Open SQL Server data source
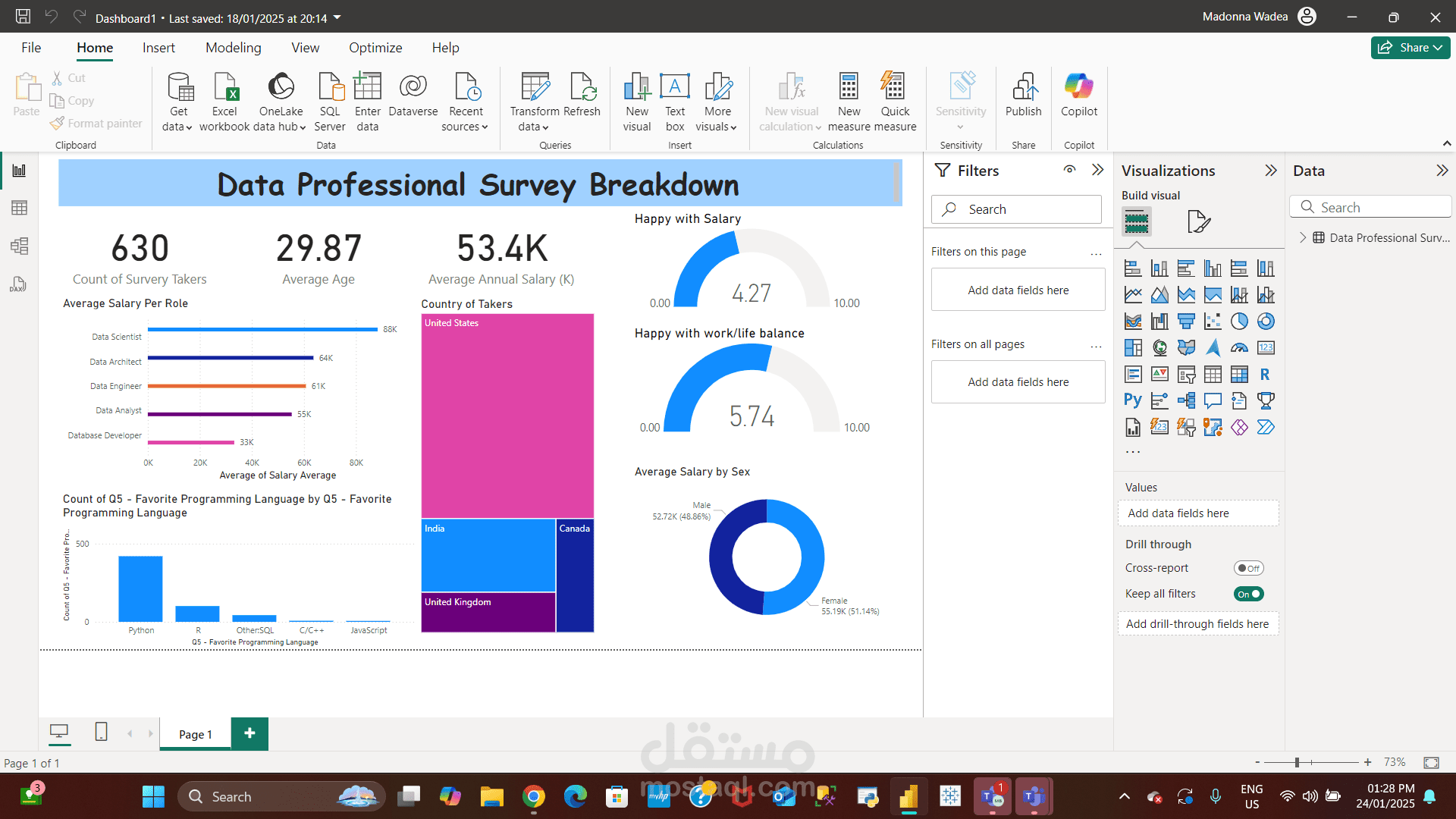Image resolution: width=1456 pixels, height=819 pixels. pyautogui.click(x=330, y=102)
